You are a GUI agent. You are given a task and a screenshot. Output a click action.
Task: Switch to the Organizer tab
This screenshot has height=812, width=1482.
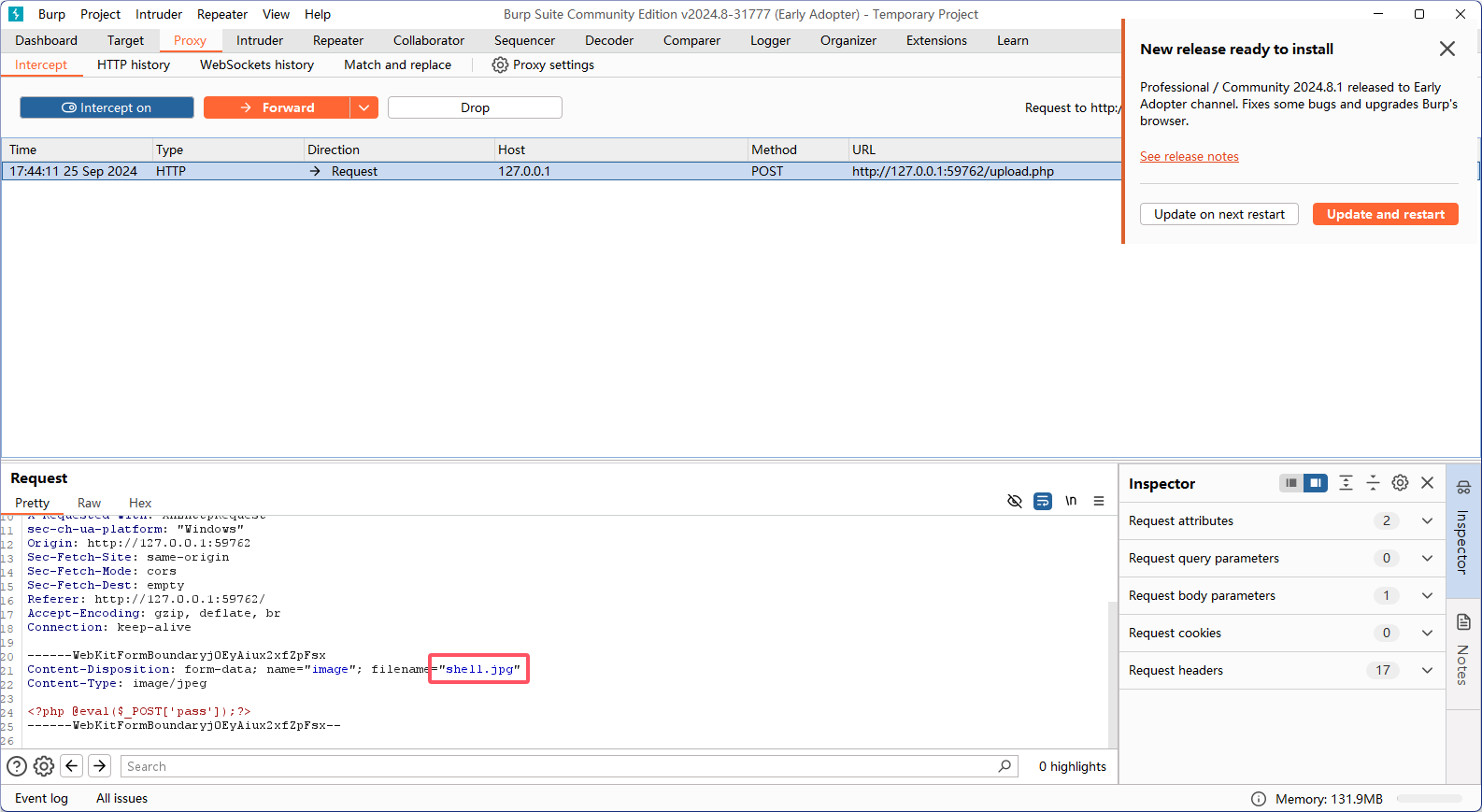click(x=848, y=40)
